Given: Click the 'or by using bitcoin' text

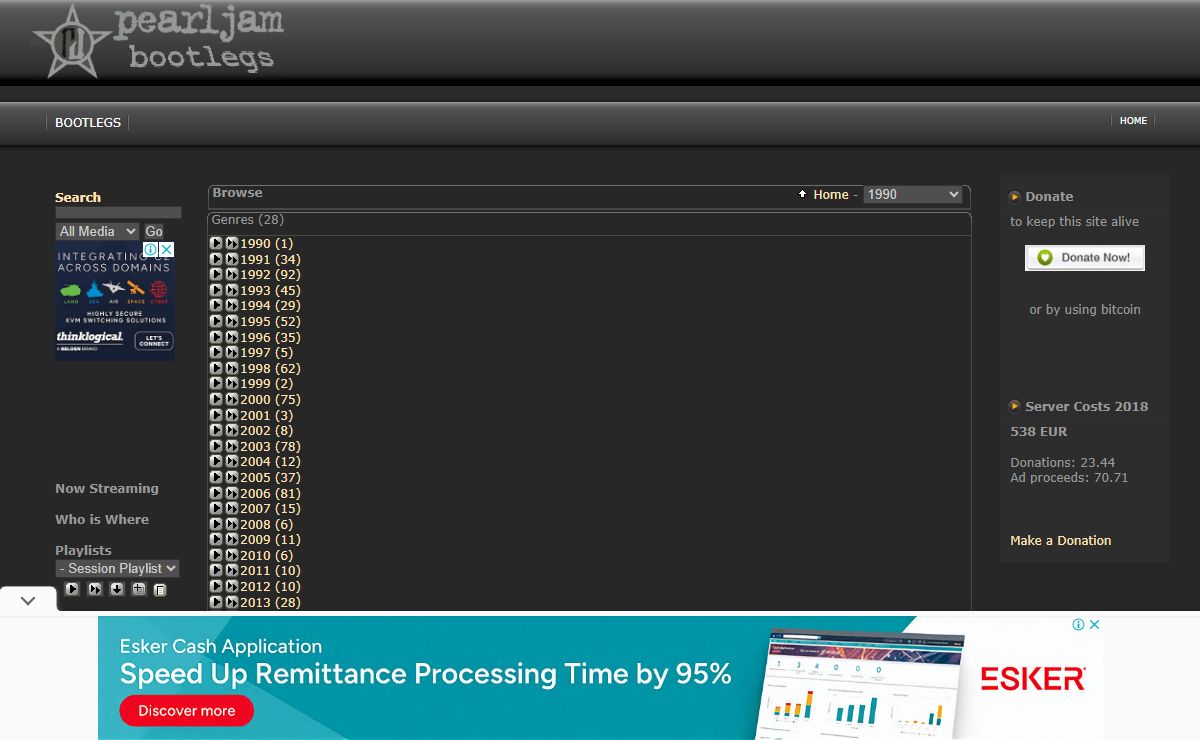Looking at the screenshot, I should coord(1085,310).
